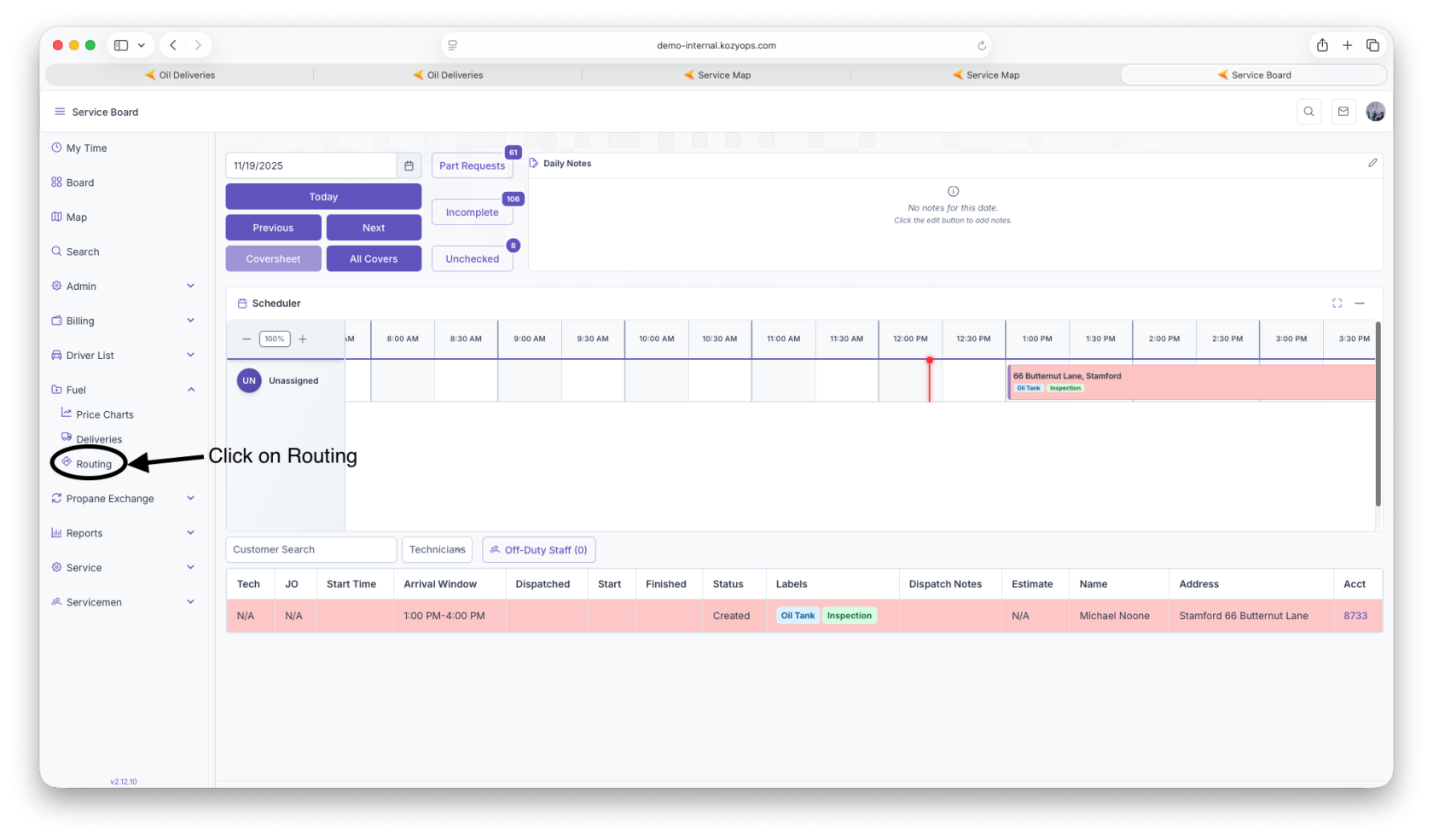Open the Technicians dropdown
The image size is (1433, 840).
(x=437, y=550)
